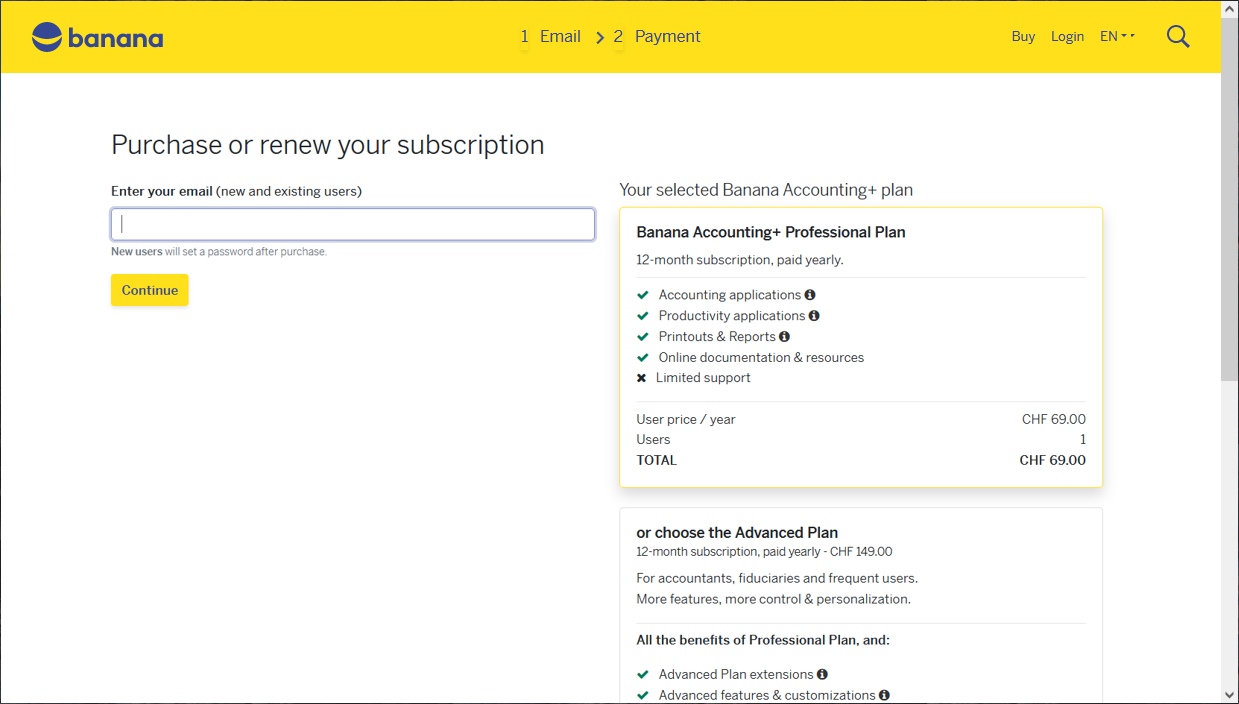Open the Buy page from the navigation
The height and width of the screenshot is (704, 1239).
pyautogui.click(x=1023, y=36)
